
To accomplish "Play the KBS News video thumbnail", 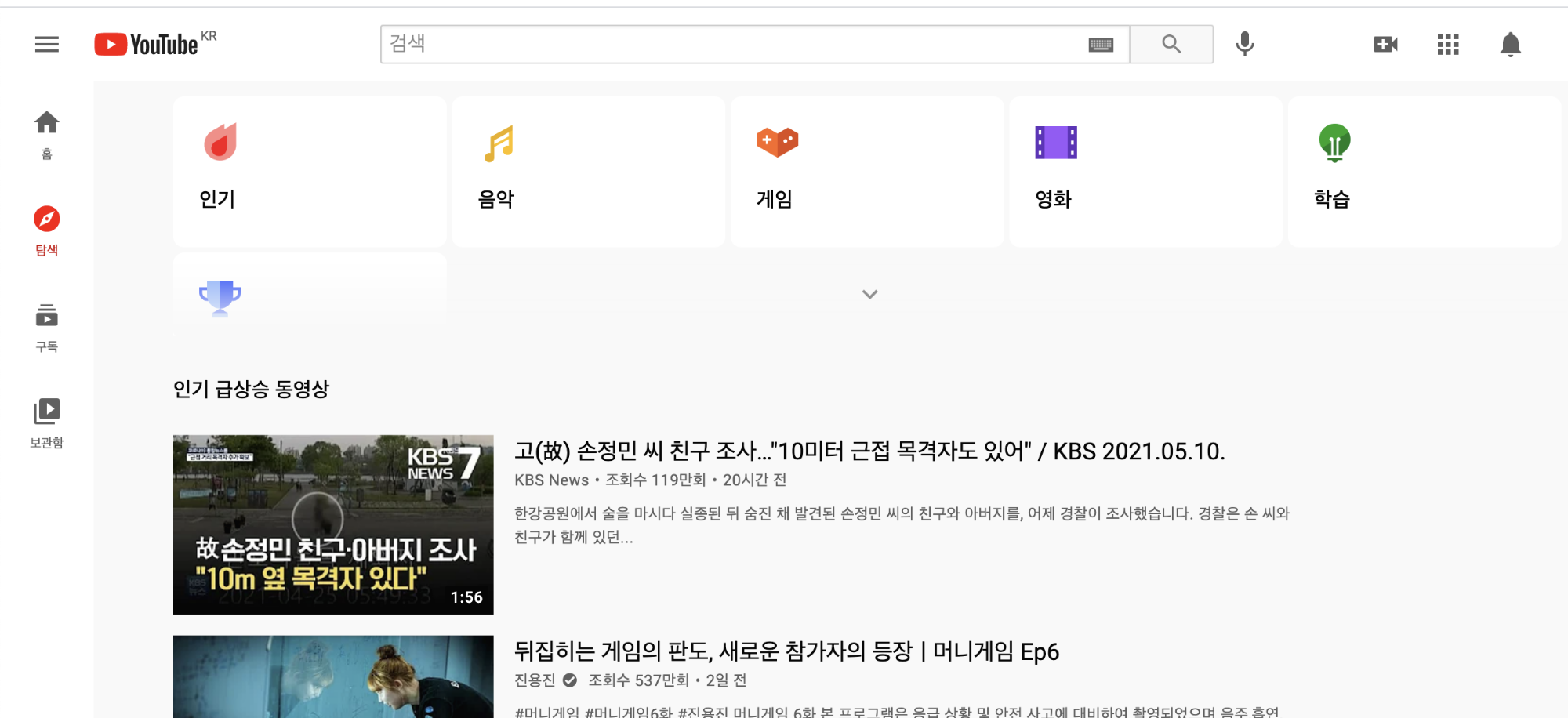I will [333, 524].
